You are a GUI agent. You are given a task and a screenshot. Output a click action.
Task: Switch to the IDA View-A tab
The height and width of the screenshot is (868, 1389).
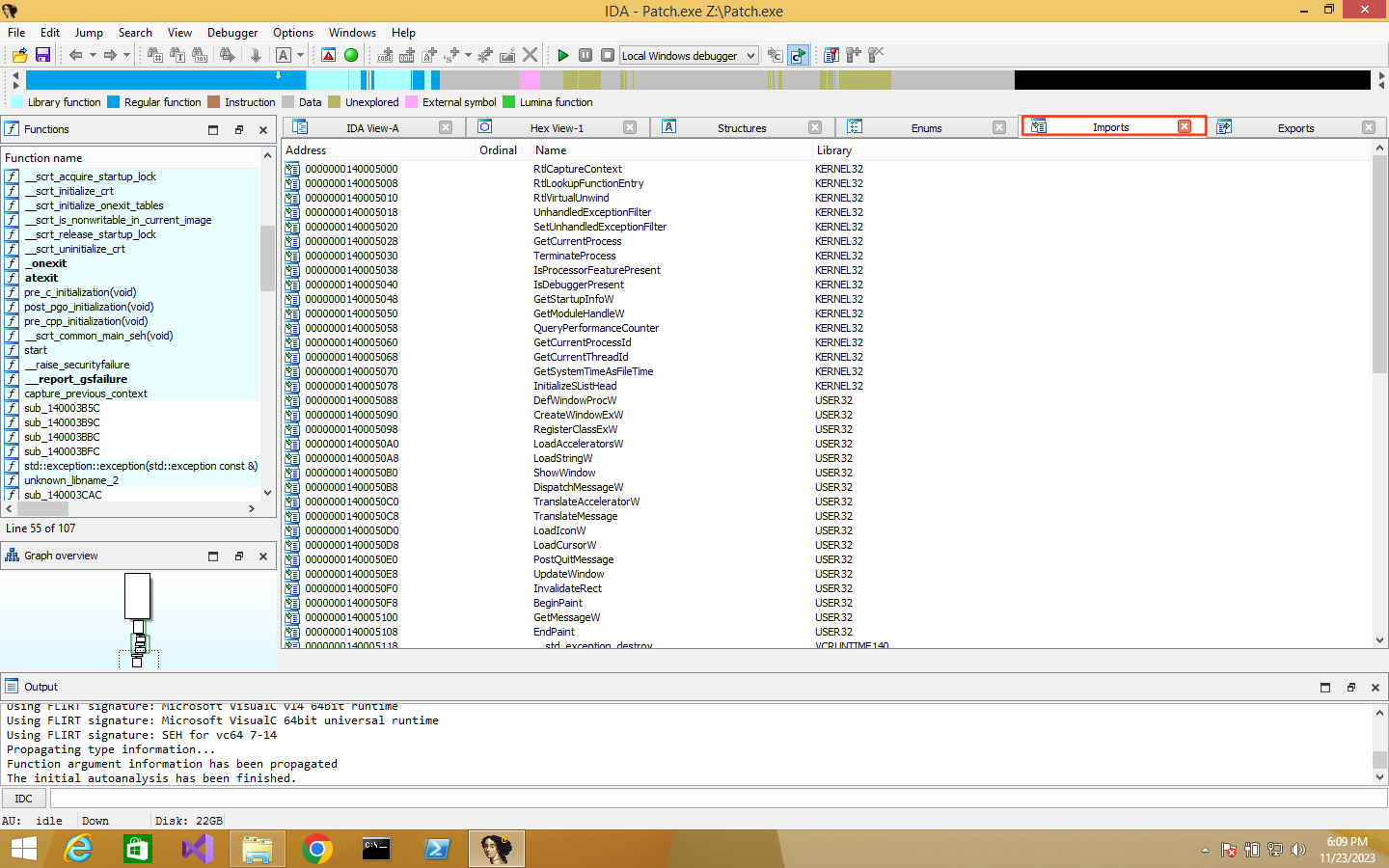(x=372, y=127)
